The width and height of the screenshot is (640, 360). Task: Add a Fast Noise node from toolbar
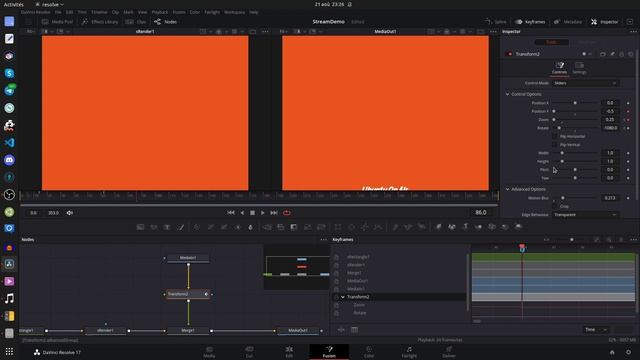(x=154, y=227)
